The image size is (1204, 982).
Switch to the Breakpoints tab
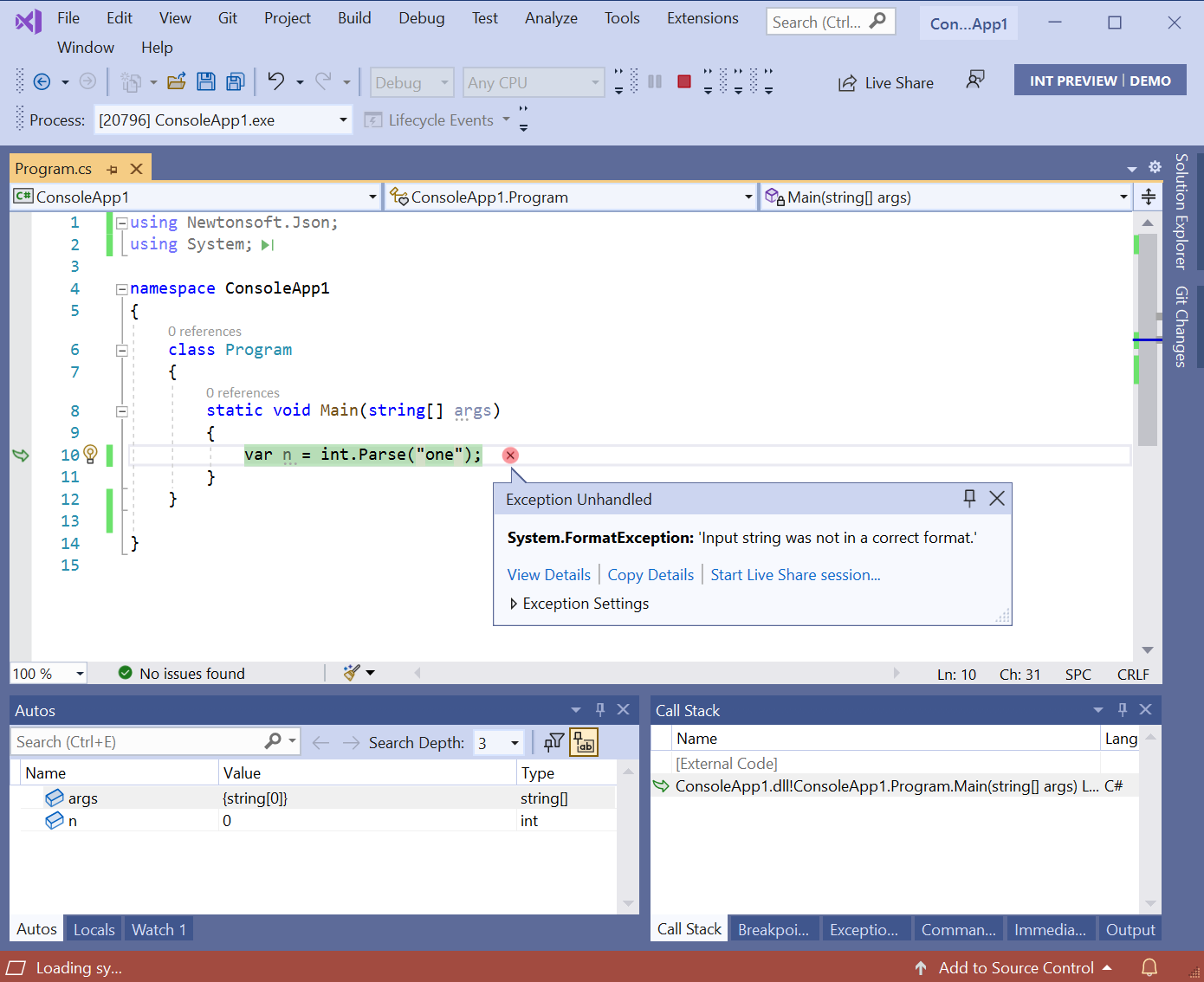pyautogui.click(x=774, y=929)
